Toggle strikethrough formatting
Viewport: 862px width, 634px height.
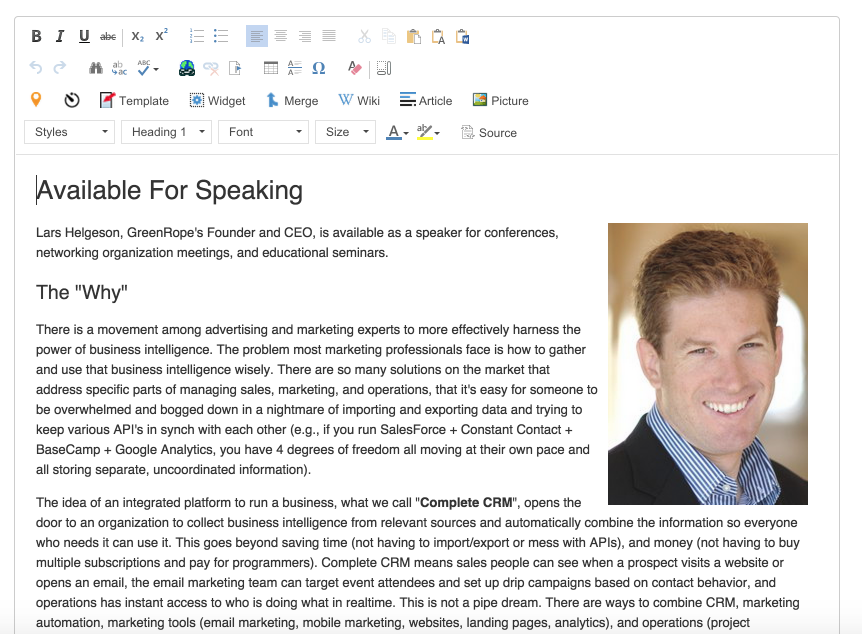click(108, 37)
